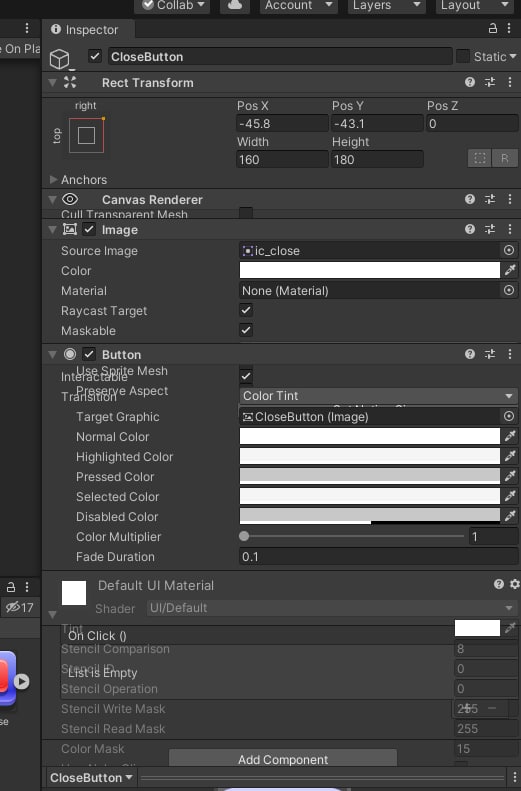Click the cloud services icon

point(235,5)
